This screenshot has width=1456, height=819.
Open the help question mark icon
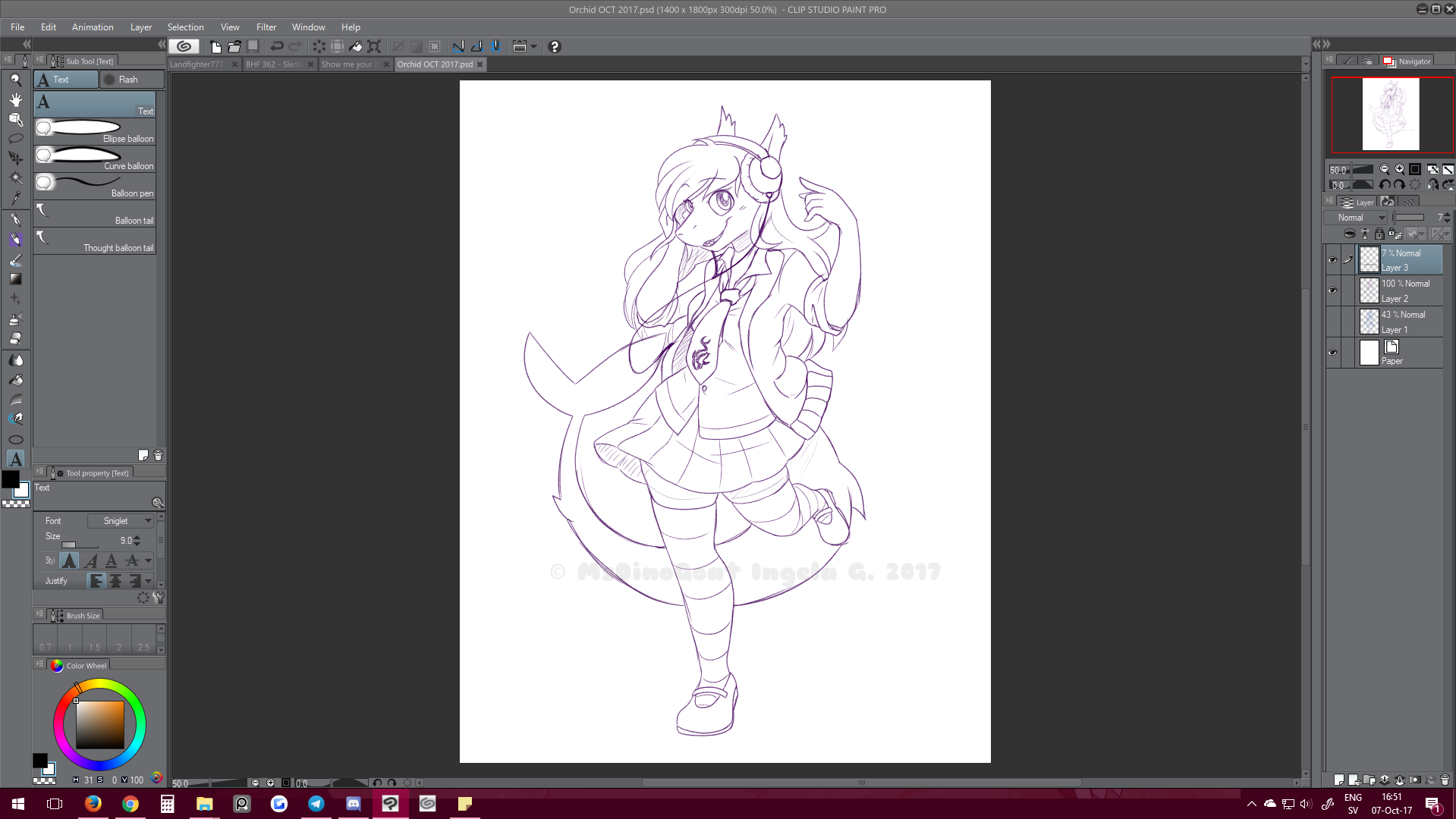click(555, 47)
